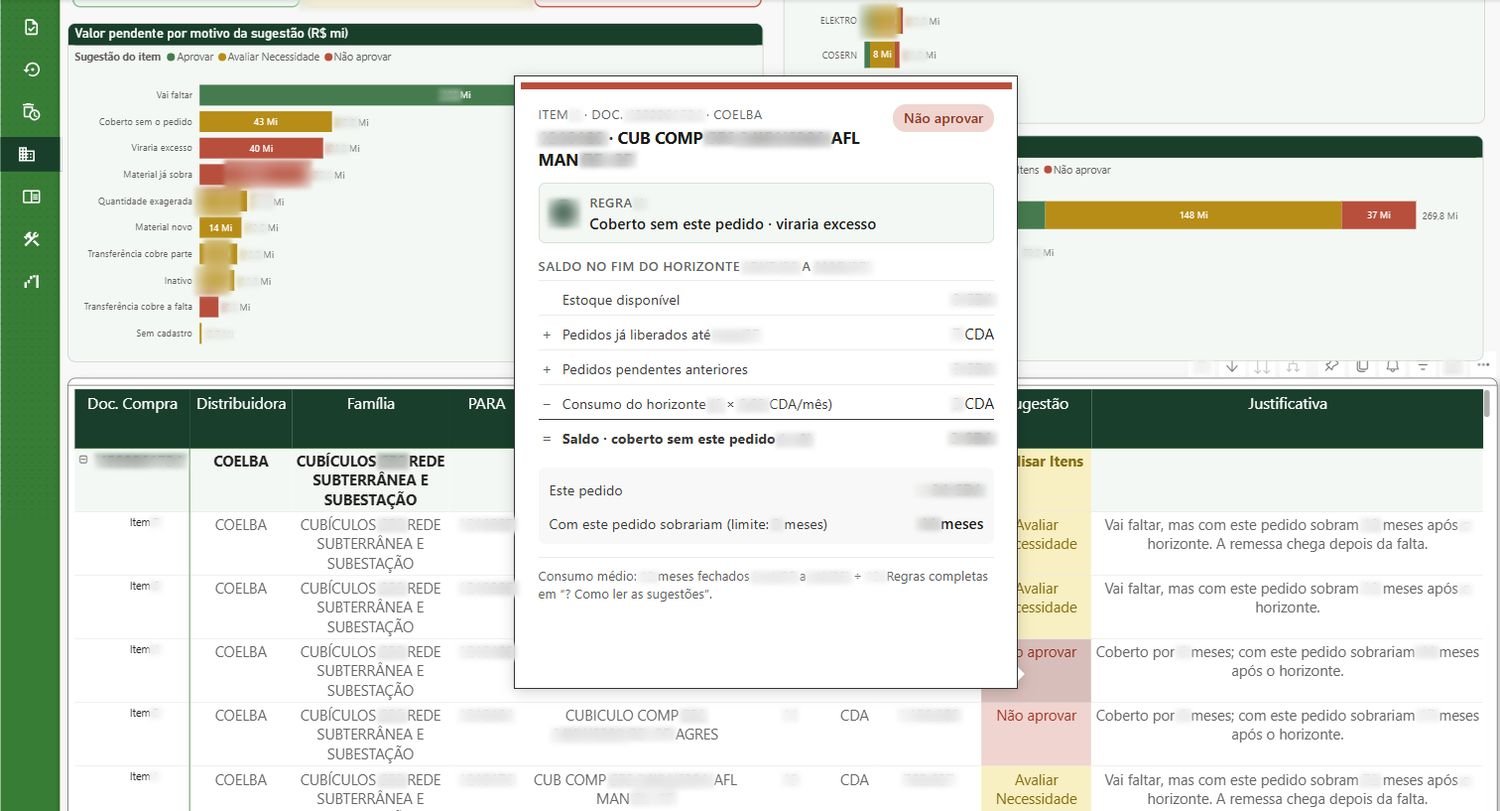Click the bell alert icon above the table
This screenshot has height=811, width=1500.
[1392, 367]
